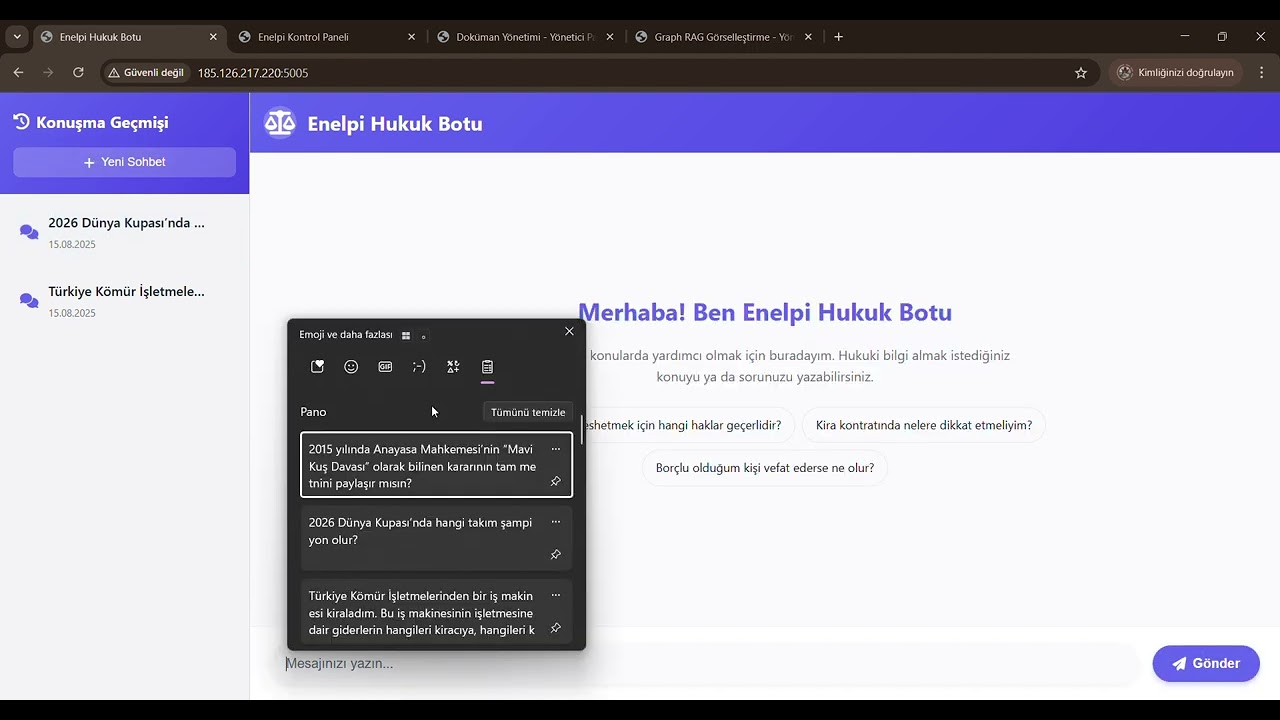Viewport: 1280px width, 720px height.
Task: Open the GIF tab in emoji panel
Action: coord(385,367)
